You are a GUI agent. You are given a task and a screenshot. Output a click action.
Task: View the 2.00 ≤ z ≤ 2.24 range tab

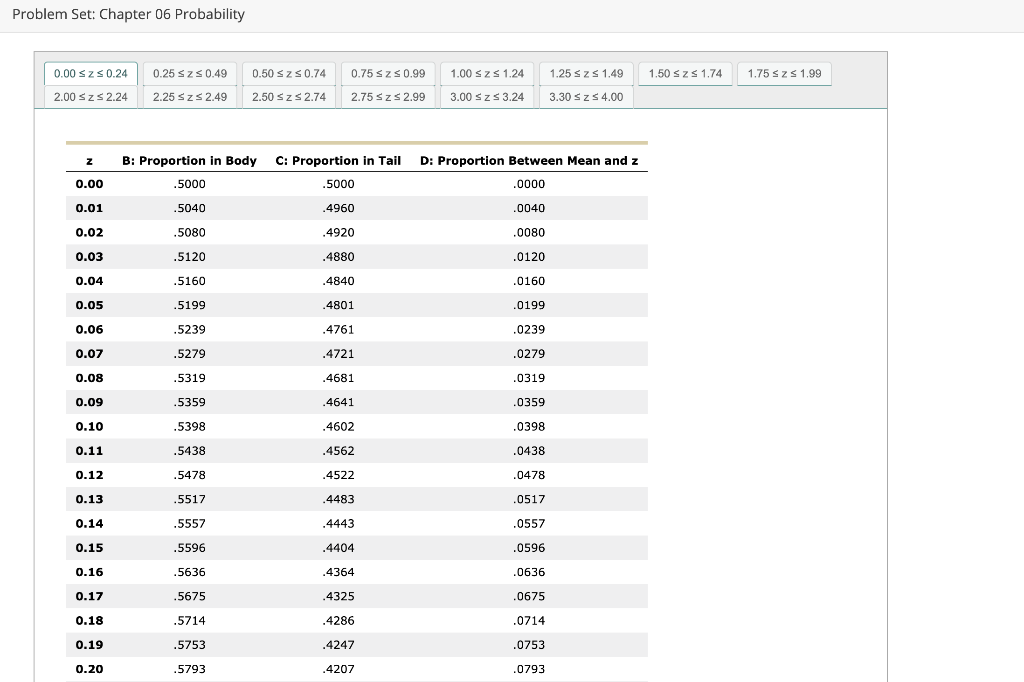90,97
